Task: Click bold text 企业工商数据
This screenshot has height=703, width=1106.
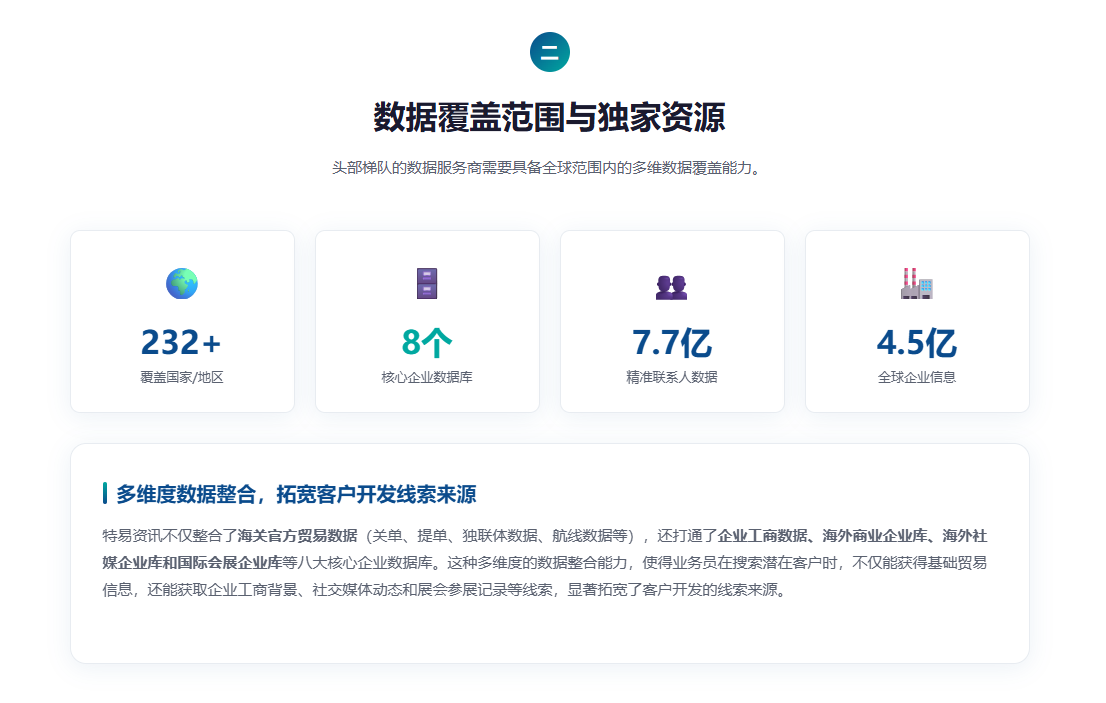Action: coord(762,536)
